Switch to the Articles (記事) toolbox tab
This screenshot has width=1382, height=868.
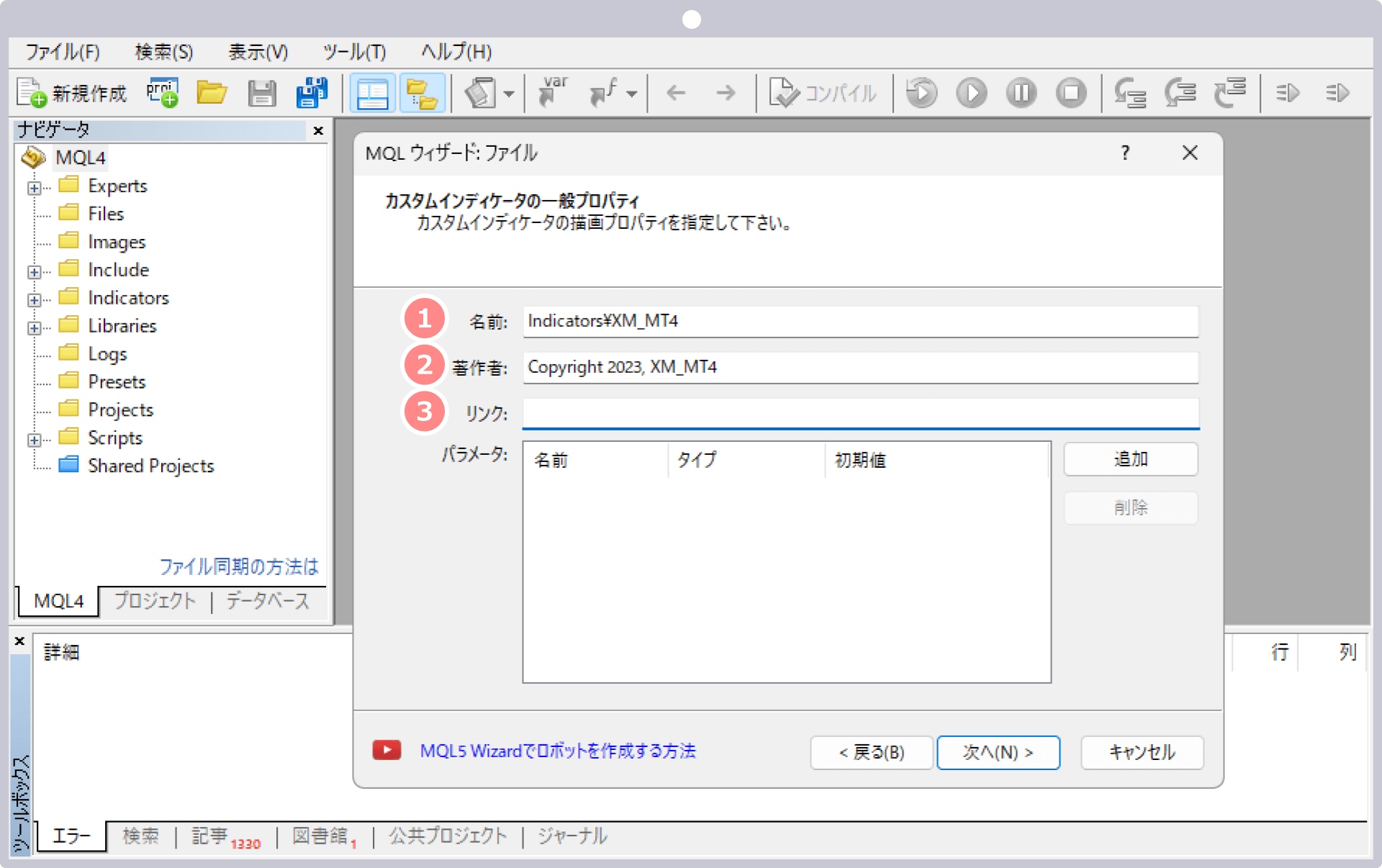[x=225, y=837]
